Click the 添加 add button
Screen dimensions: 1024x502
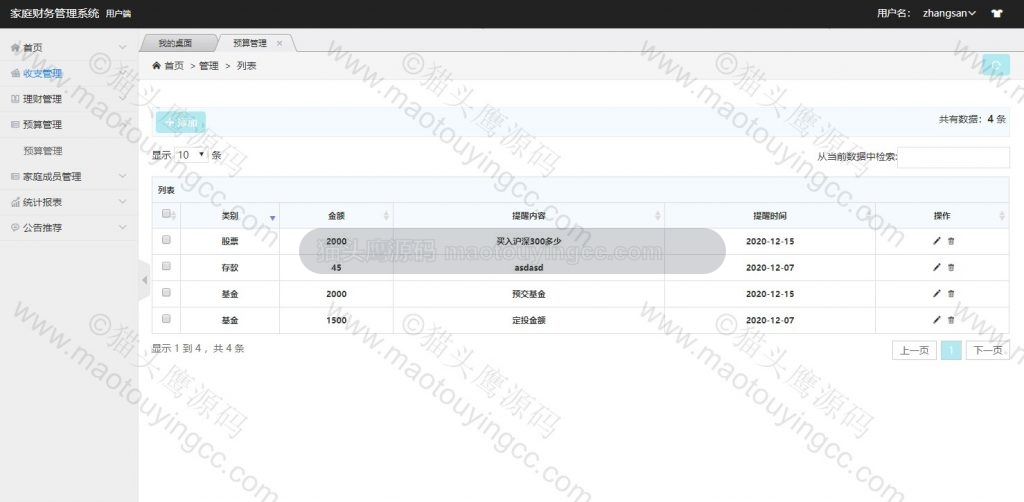point(181,122)
